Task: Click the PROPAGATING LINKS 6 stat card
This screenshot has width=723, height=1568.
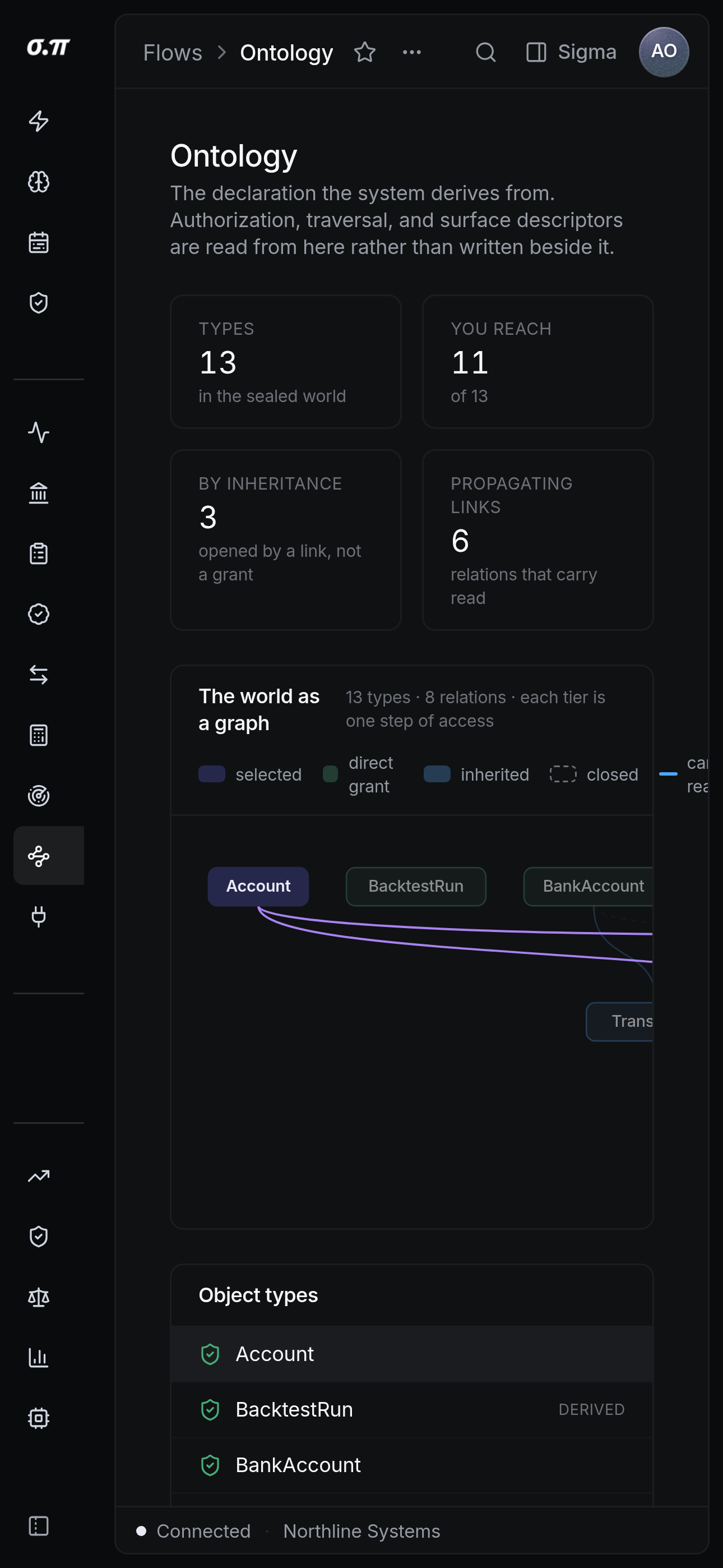Action: 538,540
